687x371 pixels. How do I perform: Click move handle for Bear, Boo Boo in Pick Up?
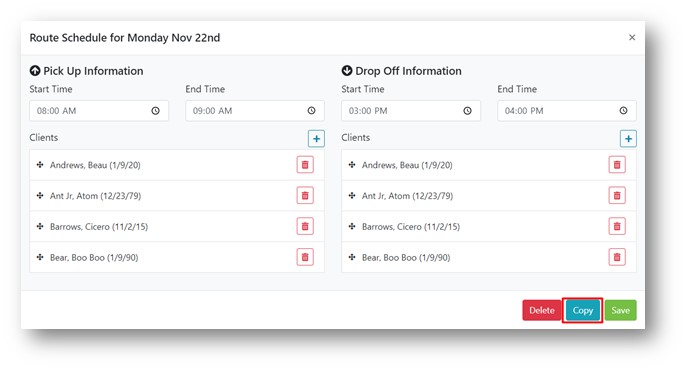40,257
